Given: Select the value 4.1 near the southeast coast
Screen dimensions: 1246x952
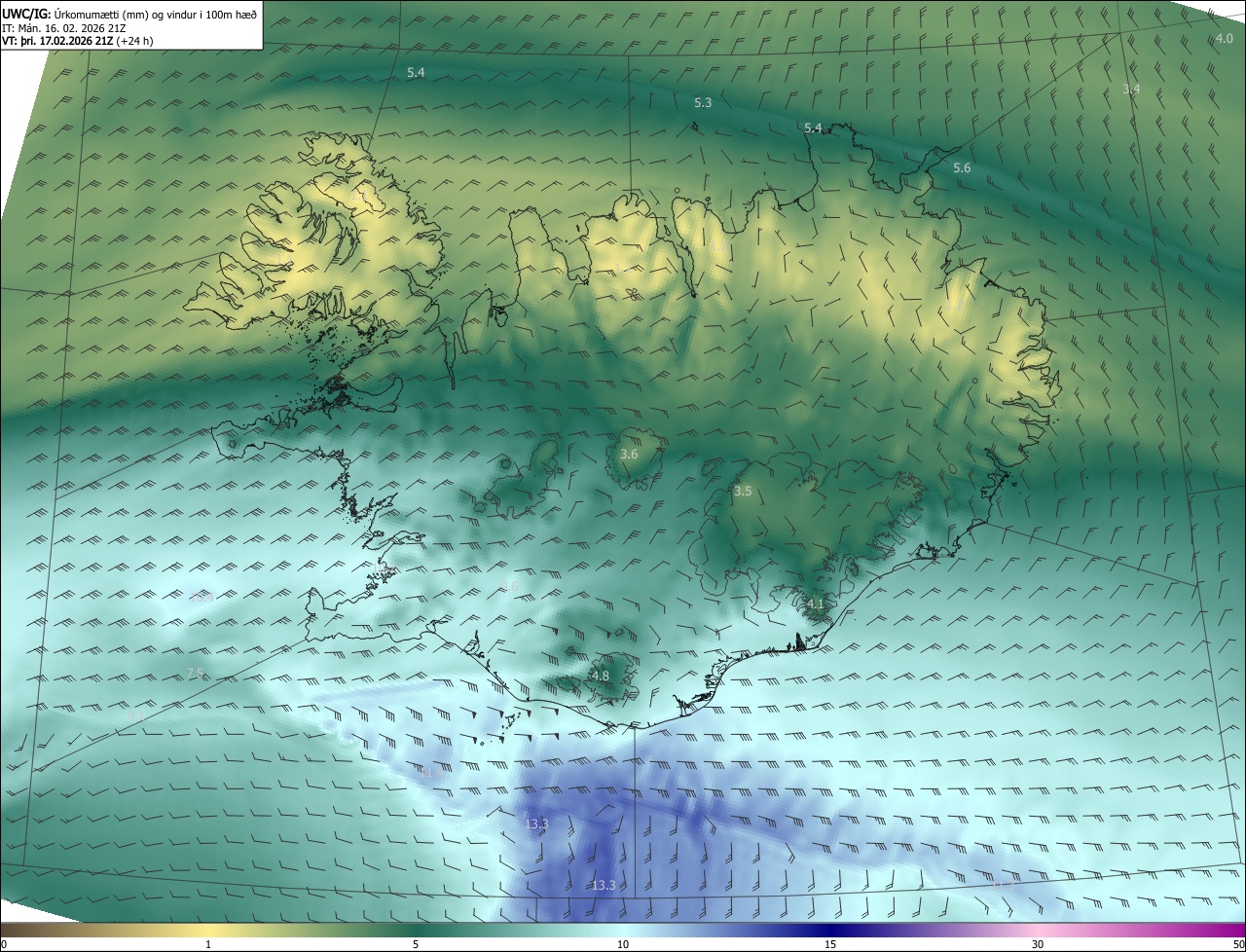Looking at the screenshot, I should tap(816, 604).
